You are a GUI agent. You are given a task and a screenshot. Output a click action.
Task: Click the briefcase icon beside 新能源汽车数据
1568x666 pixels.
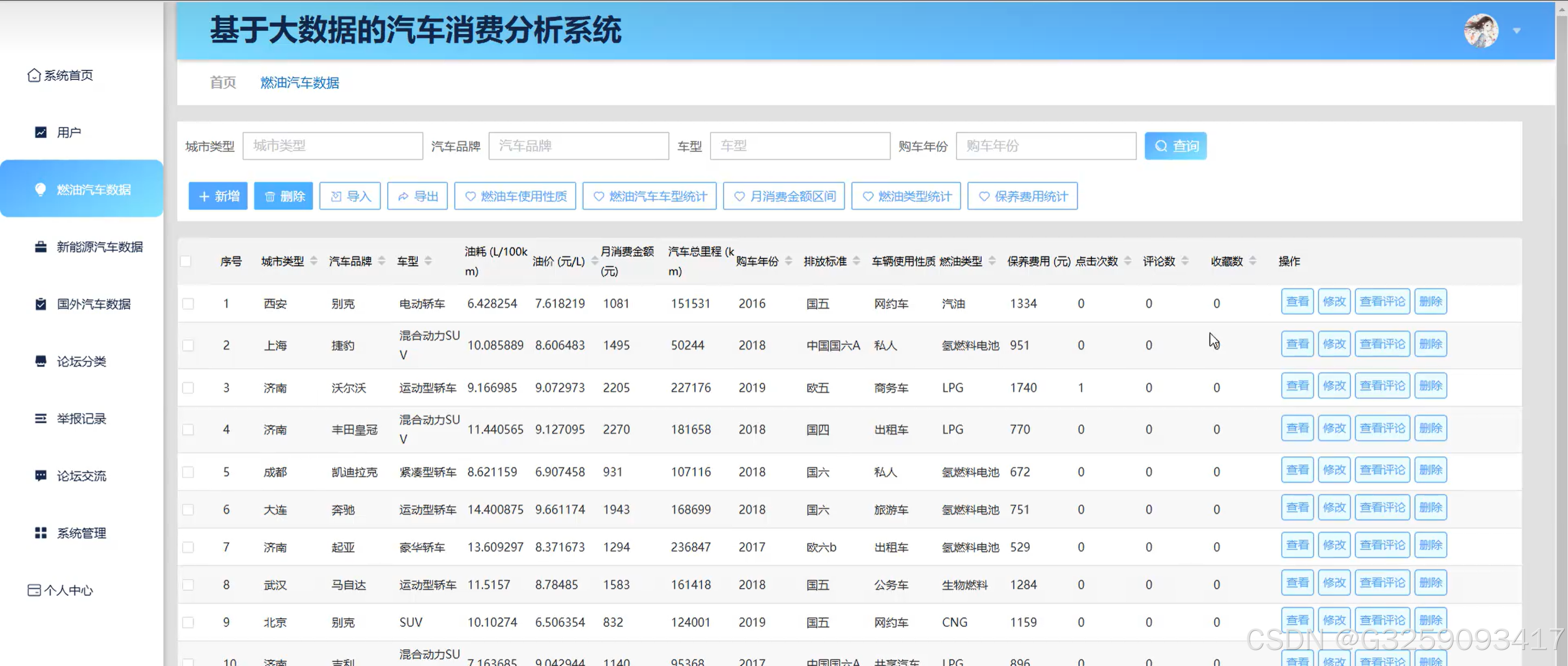click(41, 246)
